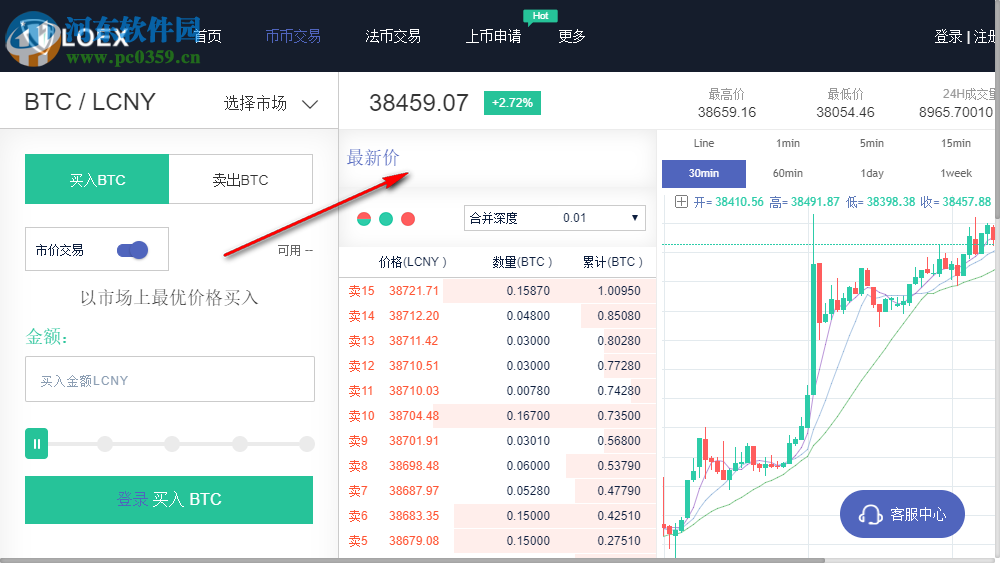The width and height of the screenshot is (1000, 563).
Task: Show sell orders only red circle
Action: pos(408,219)
